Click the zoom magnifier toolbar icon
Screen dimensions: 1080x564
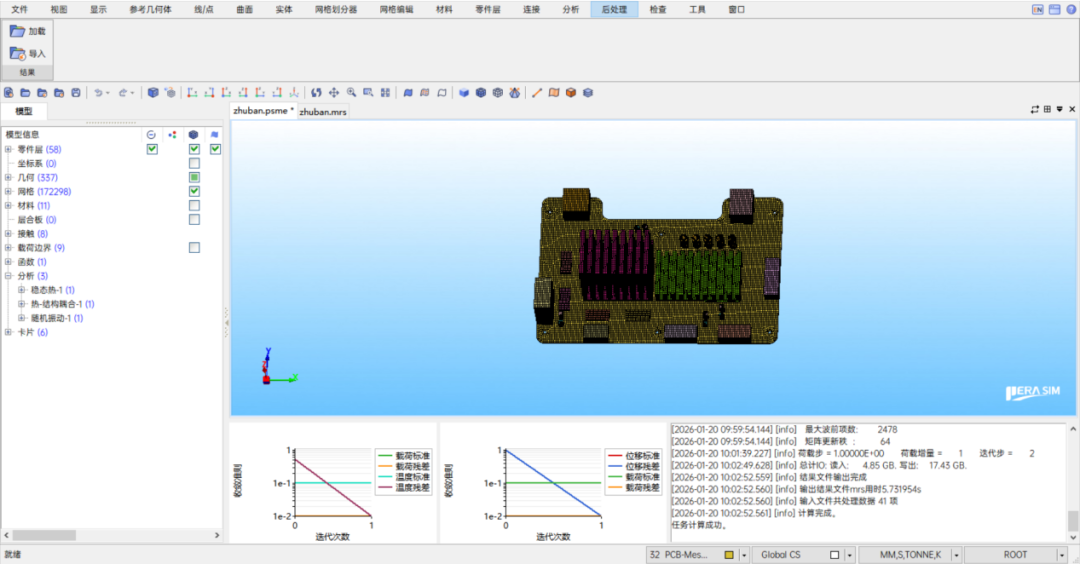click(351, 93)
